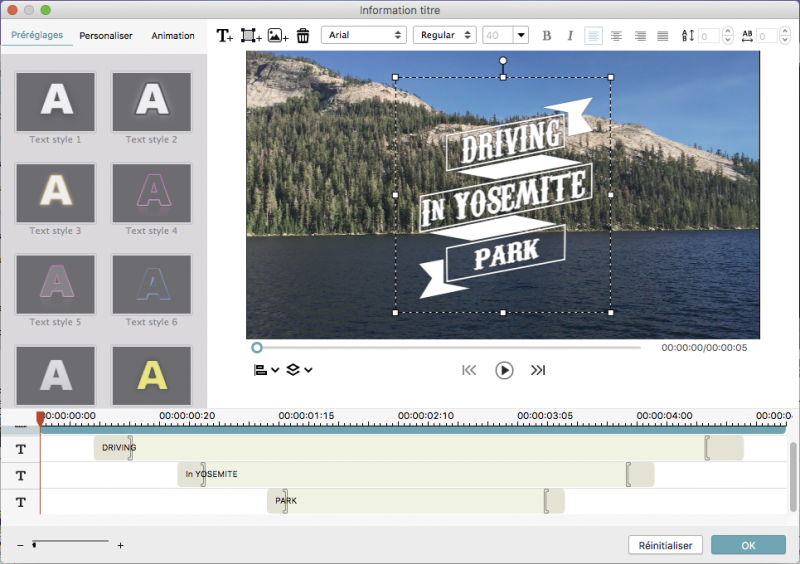Jump to the previous frame
The image size is (800, 564).
(x=469, y=370)
